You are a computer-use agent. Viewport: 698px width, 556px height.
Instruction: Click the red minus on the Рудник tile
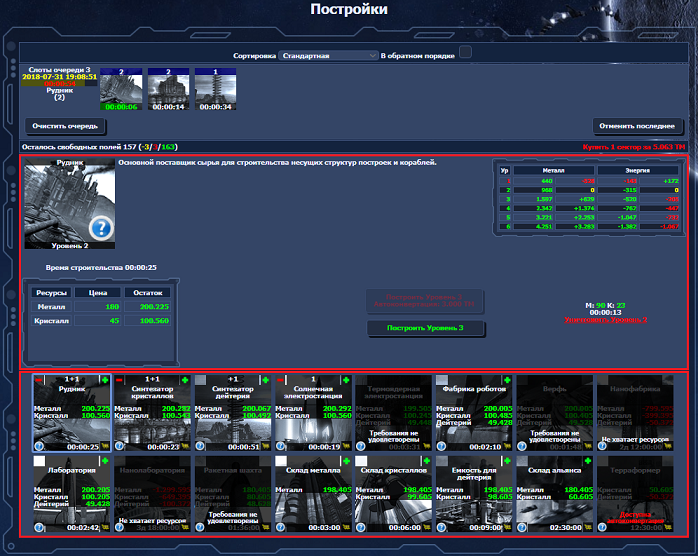[39, 380]
